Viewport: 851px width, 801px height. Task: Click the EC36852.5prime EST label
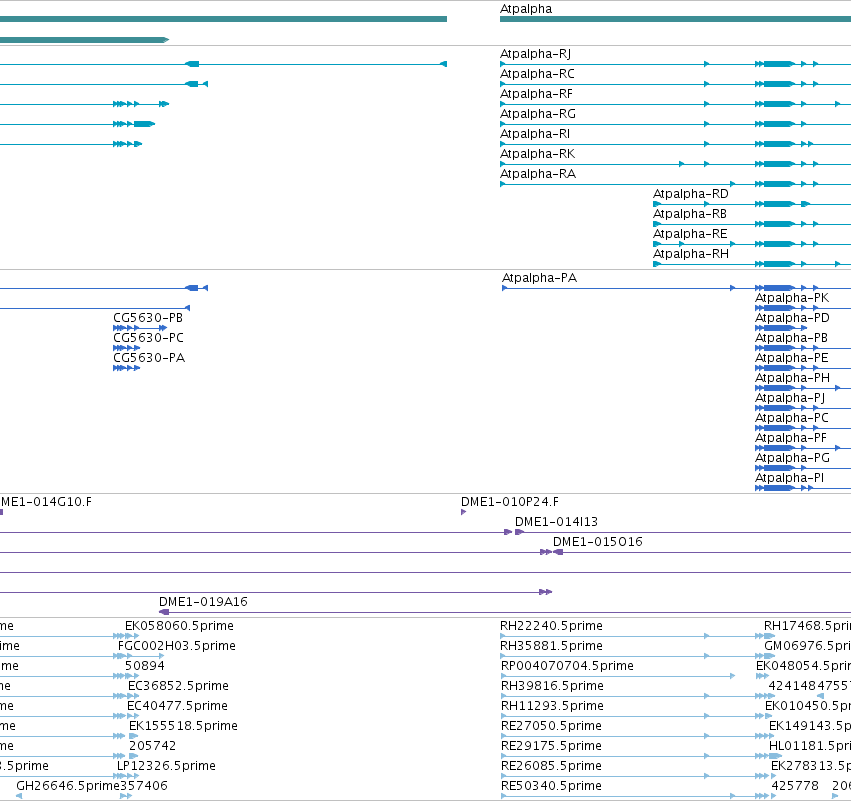[x=178, y=687]
